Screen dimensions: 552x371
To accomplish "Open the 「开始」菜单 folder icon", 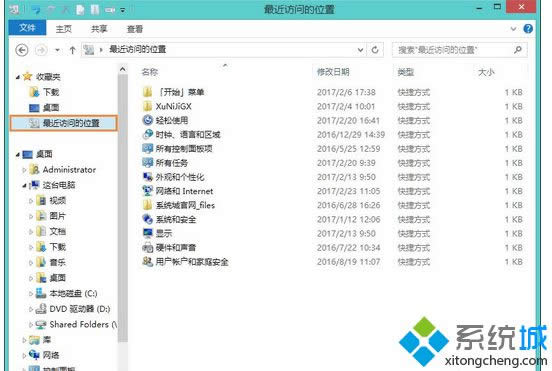I will point(148,92).
